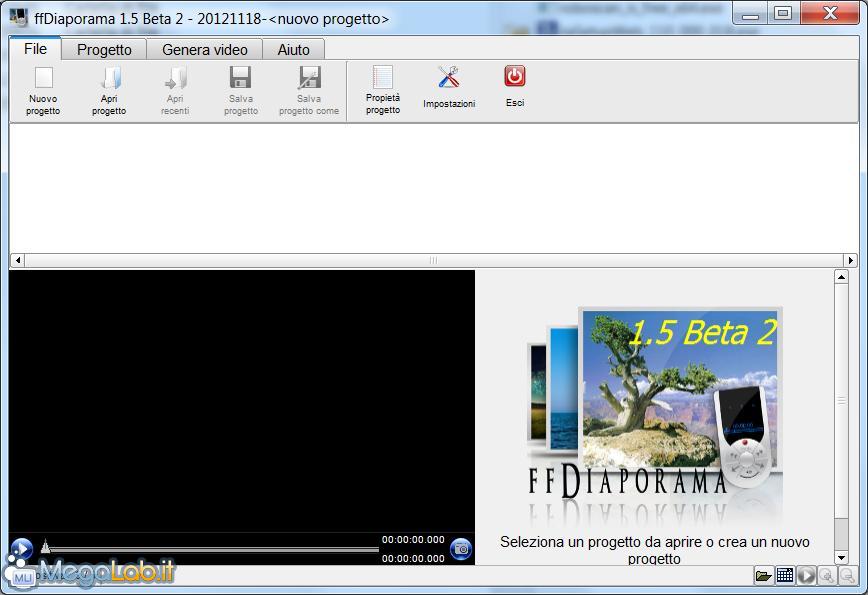Select the Aiuto tab
868x595 pixels.
pos(293,49)
